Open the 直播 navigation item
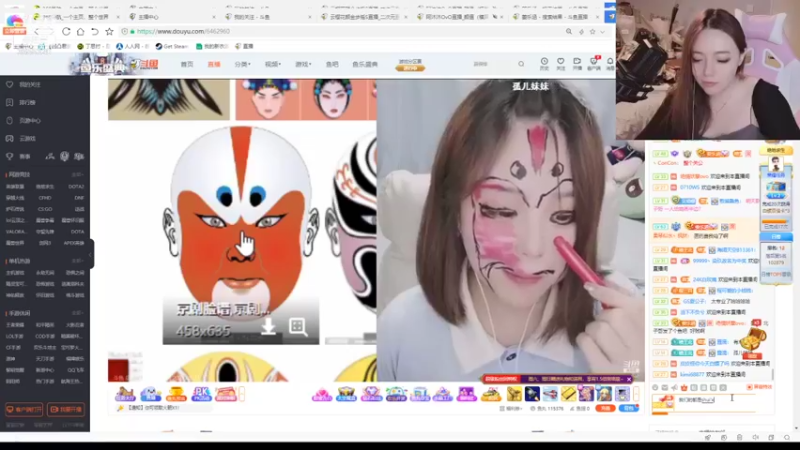 pos(214,64)
